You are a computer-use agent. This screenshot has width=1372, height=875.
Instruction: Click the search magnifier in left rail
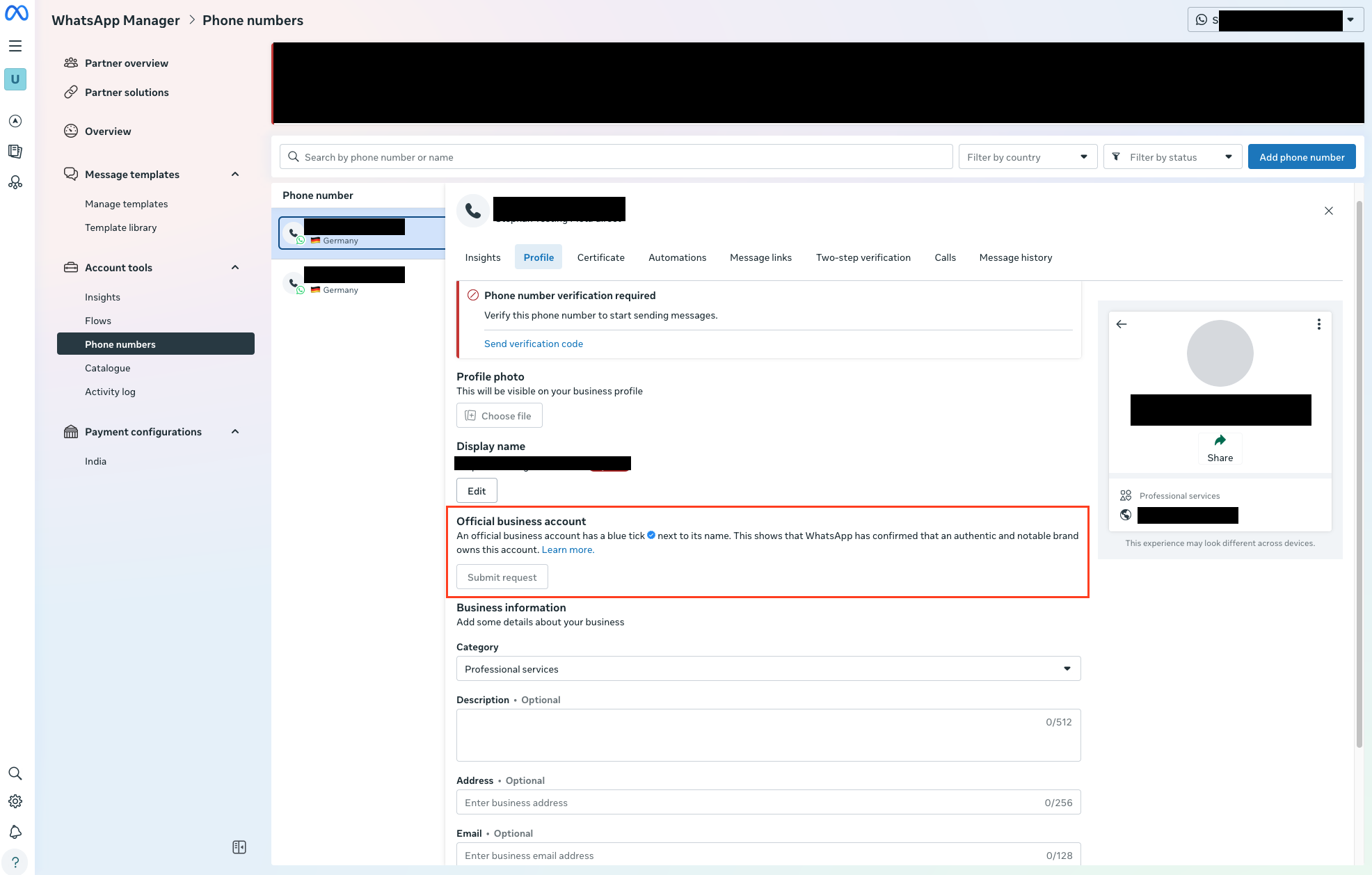(x=15, y=773)
